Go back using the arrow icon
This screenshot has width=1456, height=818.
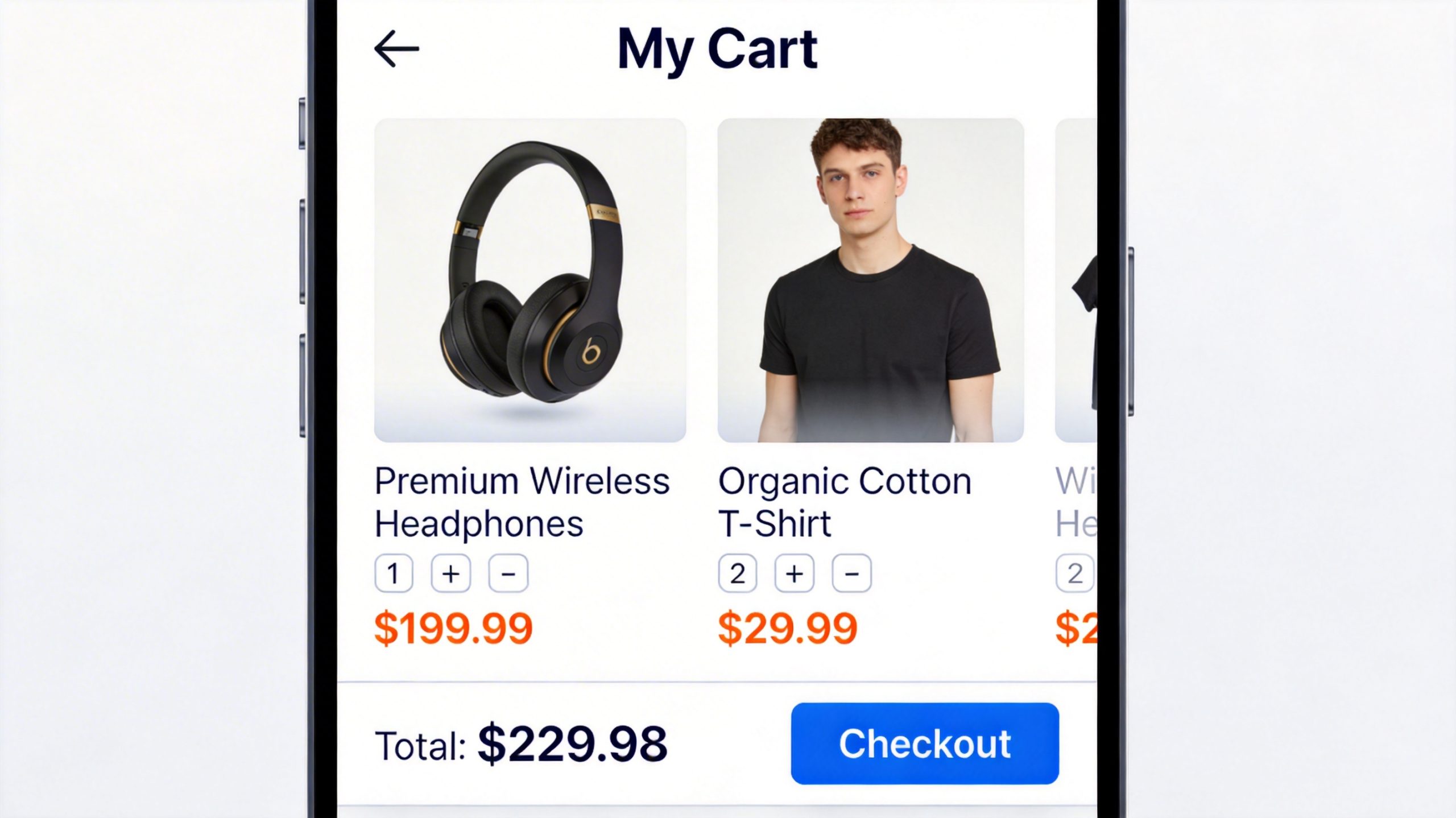(x=396, y=49)
